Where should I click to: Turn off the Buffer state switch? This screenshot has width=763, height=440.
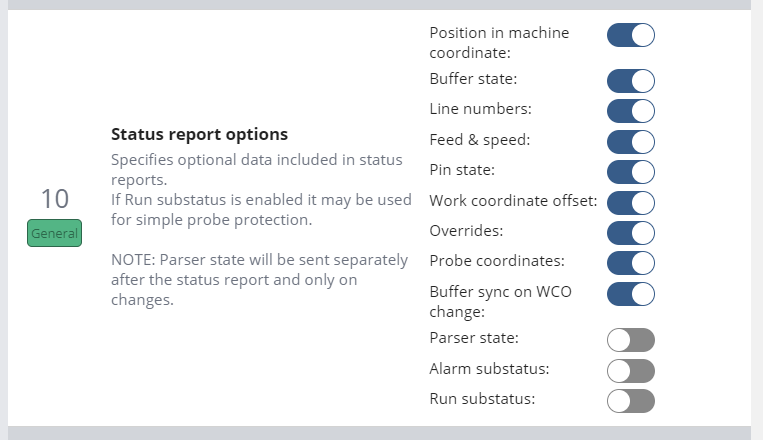[630, 80]
